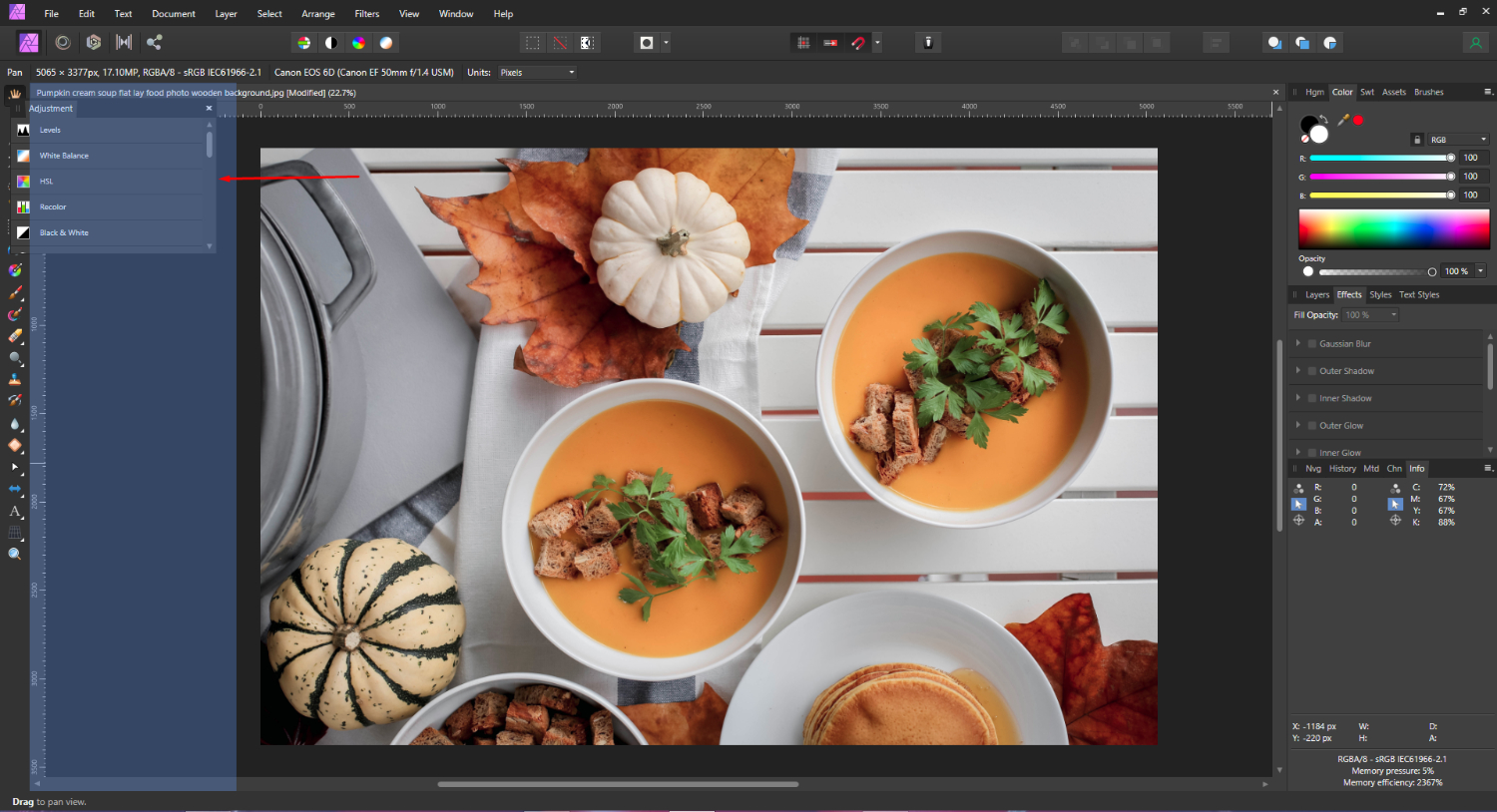
Task: Enable the Outer Shadow effect checkbox
Action: (x=1312, y=370)
